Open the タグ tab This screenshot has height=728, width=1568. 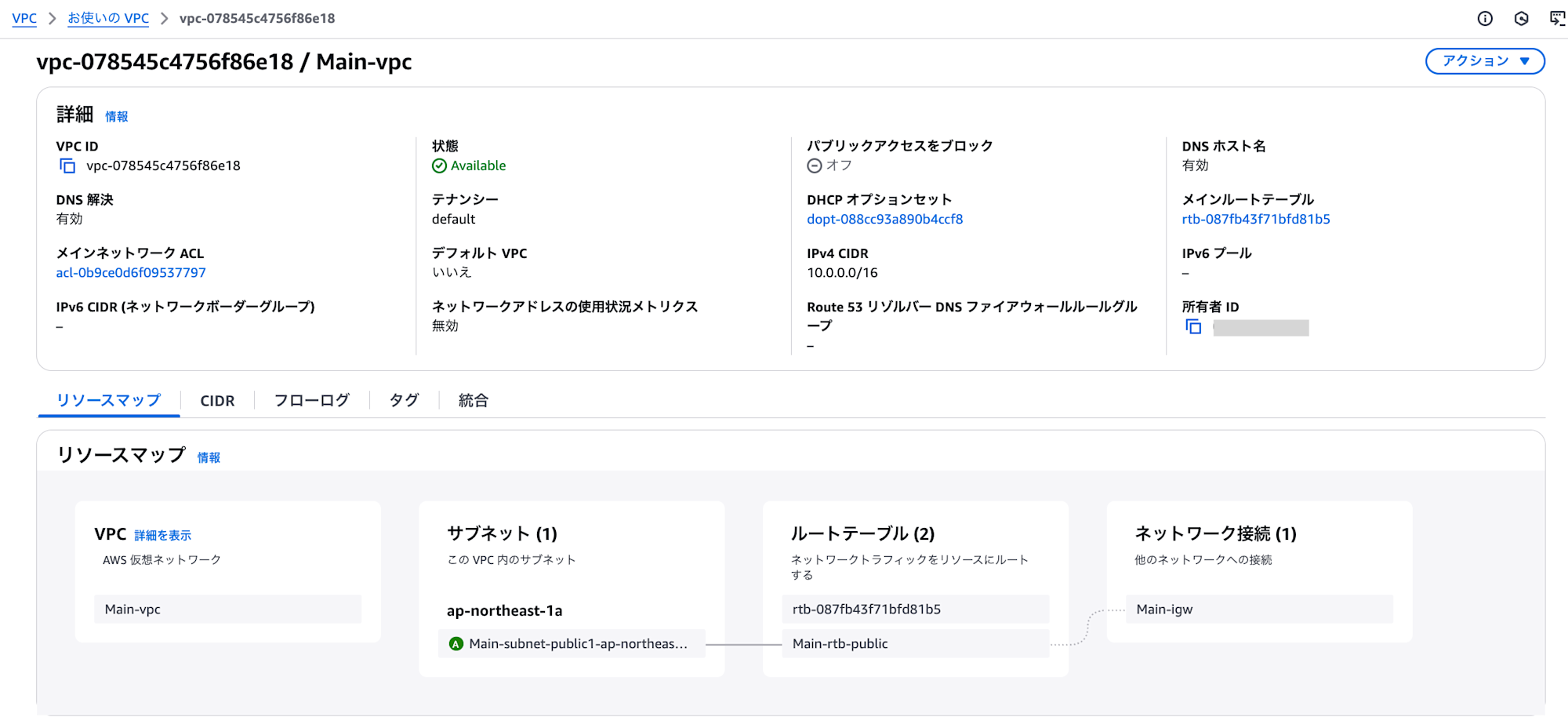(x=405, y=401)
